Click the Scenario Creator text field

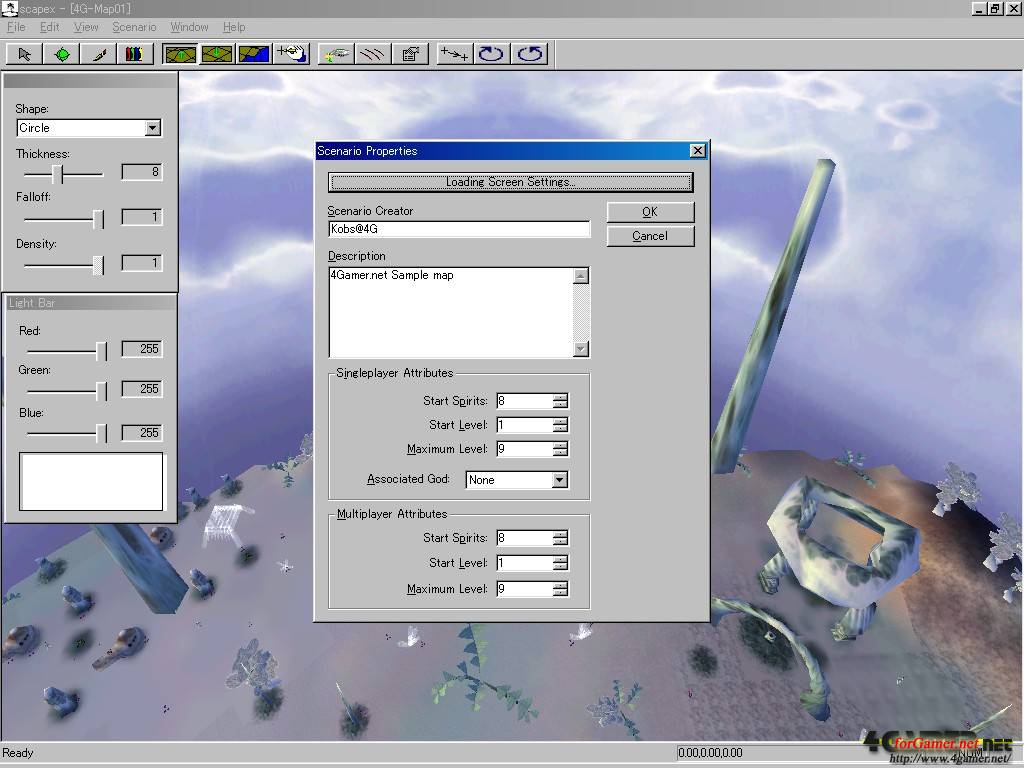pos(458,229)
